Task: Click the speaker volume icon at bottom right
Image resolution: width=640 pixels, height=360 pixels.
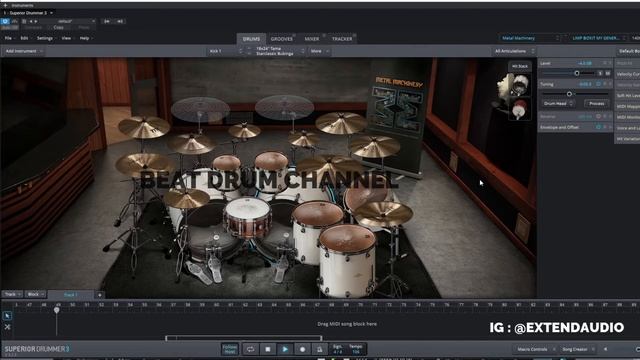Action: tap(605, 349)
